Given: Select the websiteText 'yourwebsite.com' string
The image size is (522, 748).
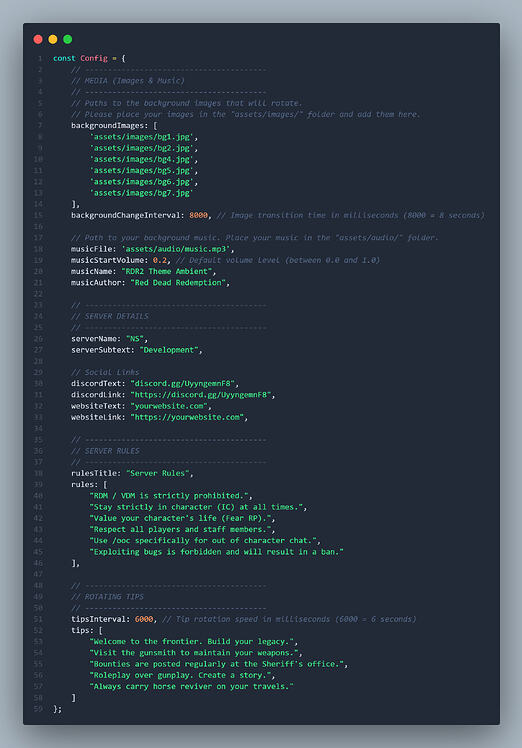Looking at the screenshot, I should click(168, 406).
